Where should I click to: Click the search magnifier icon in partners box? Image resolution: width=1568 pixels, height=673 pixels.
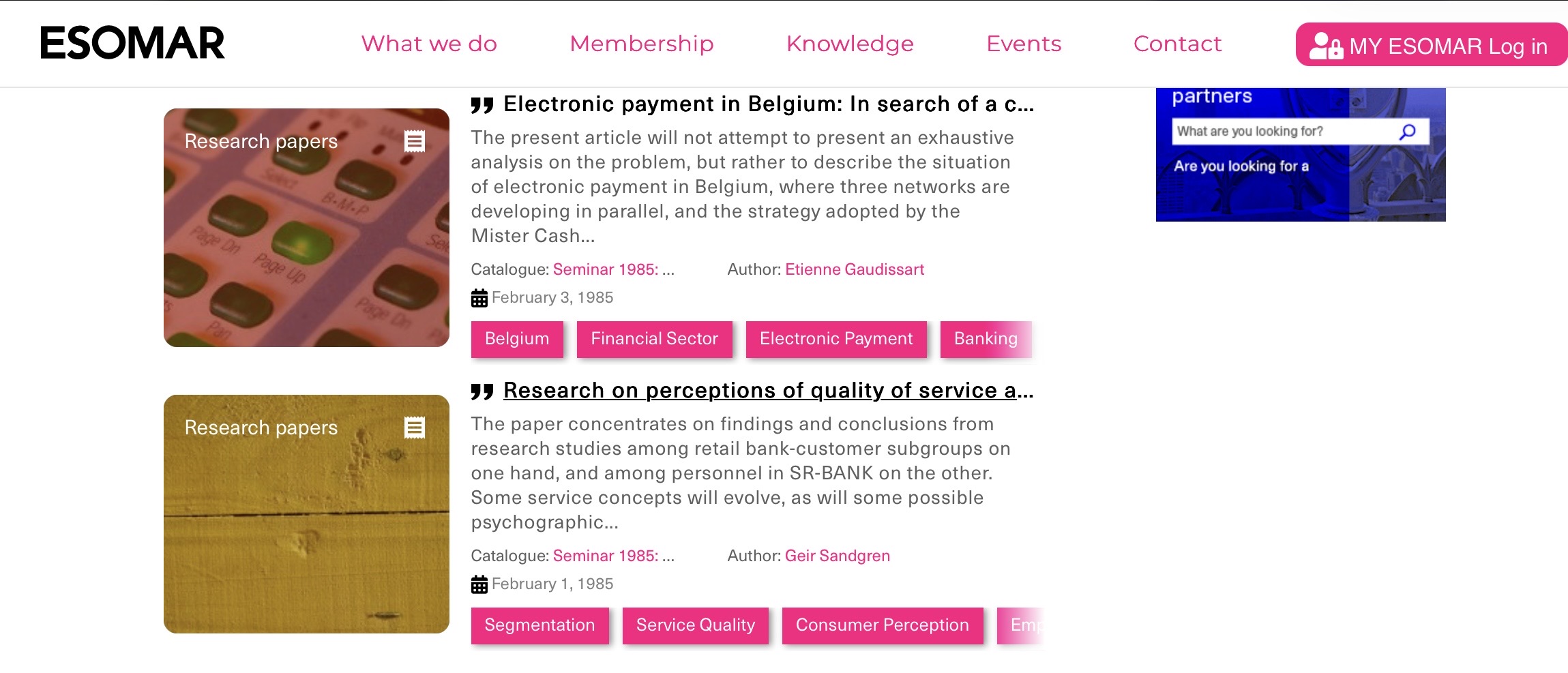1407,132
